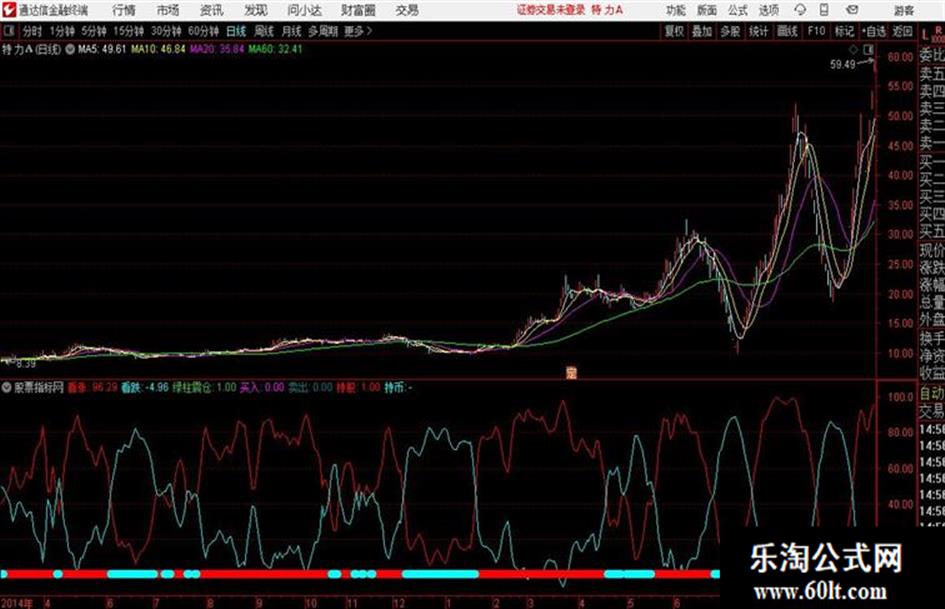Click the 绿柱震仓: 1.00 indicator value

pos(204,388)
